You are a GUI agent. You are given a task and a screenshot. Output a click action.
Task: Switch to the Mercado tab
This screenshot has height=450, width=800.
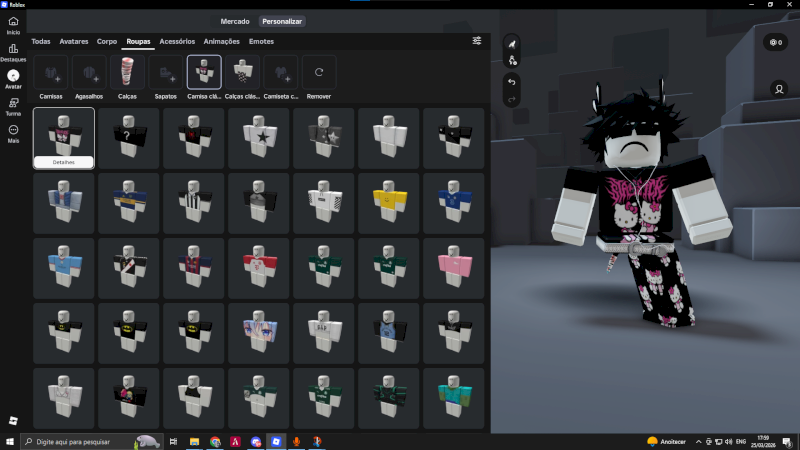(235, 21)
